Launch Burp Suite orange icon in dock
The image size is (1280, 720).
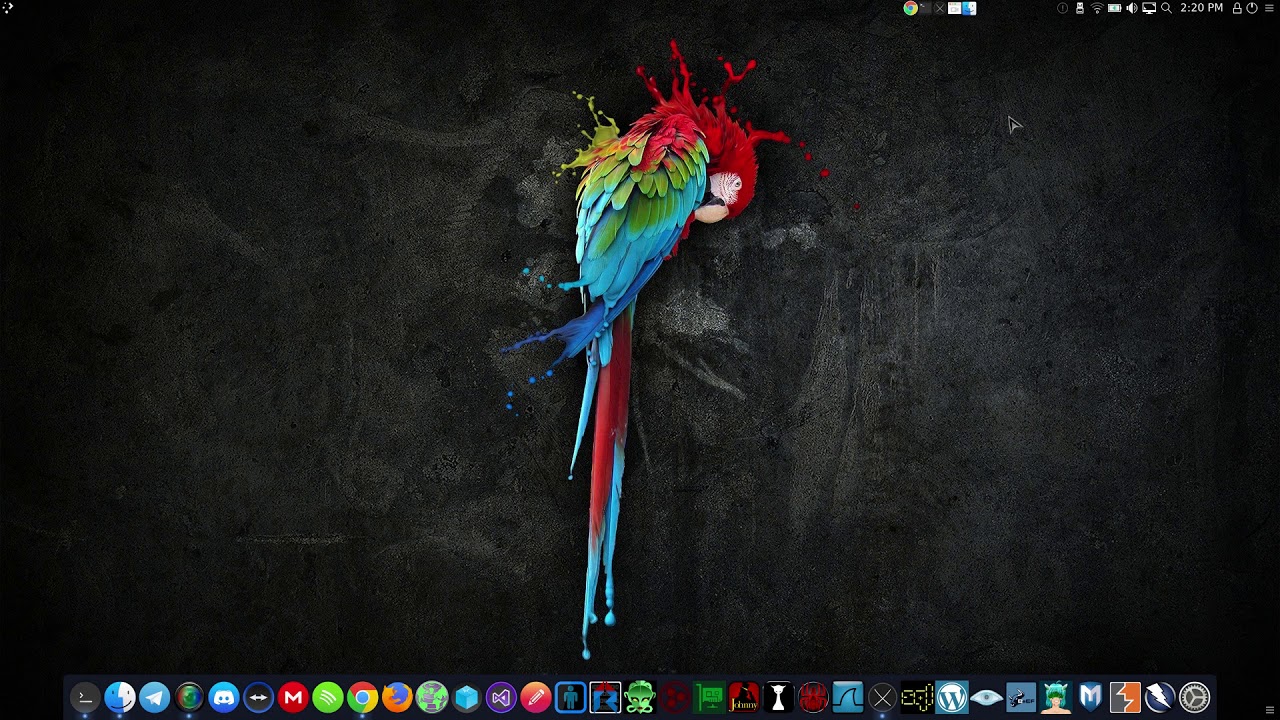pyautogui.click(x=1125, y=697)
